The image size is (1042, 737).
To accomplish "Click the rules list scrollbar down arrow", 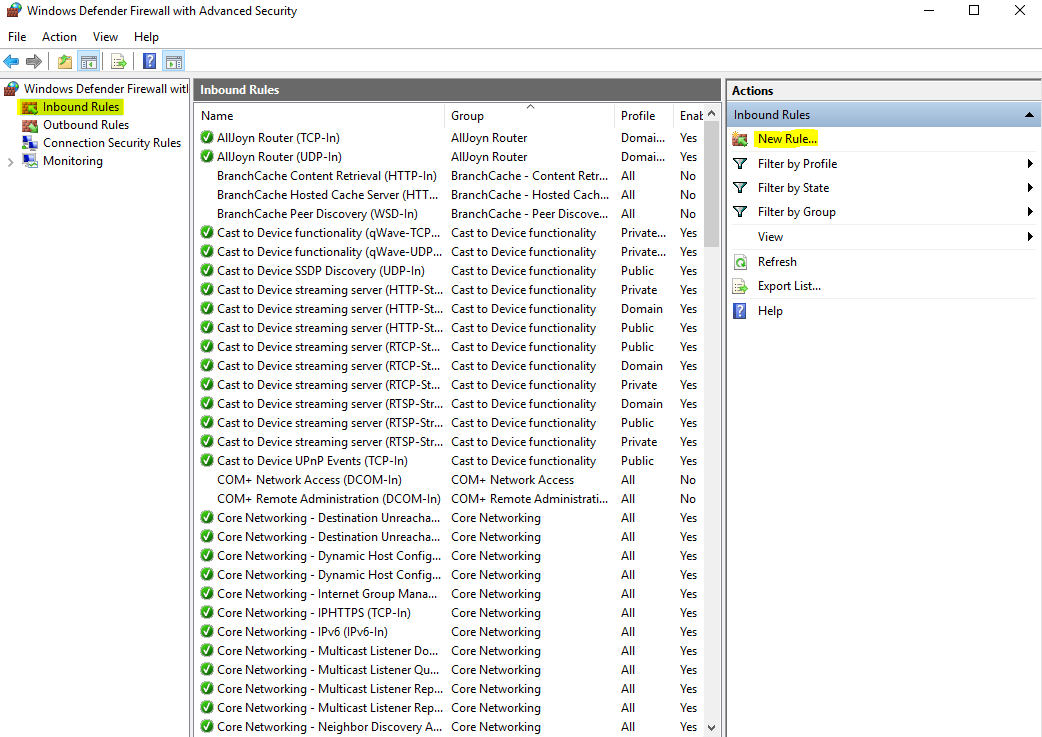I will pyautogui.click(x=712, y=728).
